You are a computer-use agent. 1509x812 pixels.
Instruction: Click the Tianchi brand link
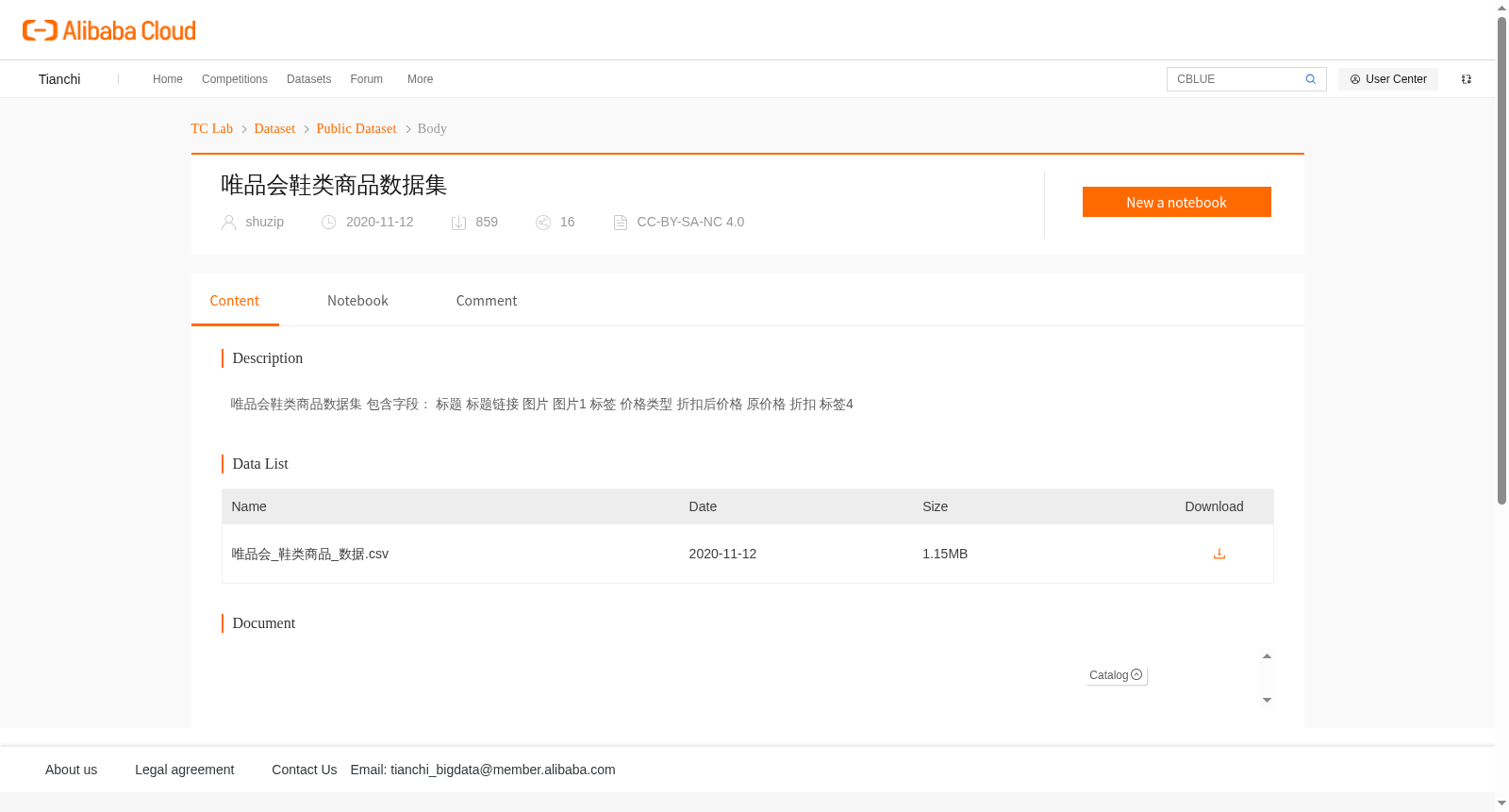(x=59, y=79)
